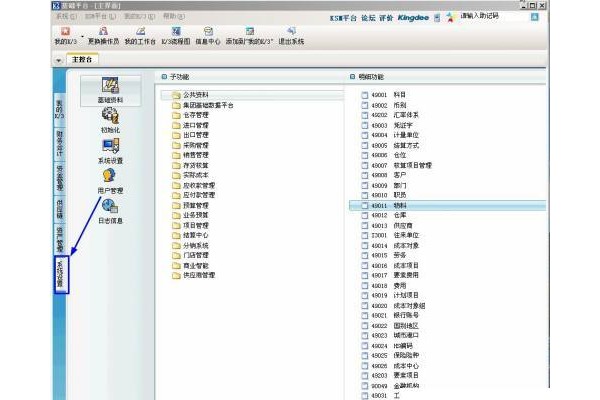
Task: Select detail item 49026 成本中心
Action: pos(390,366)
